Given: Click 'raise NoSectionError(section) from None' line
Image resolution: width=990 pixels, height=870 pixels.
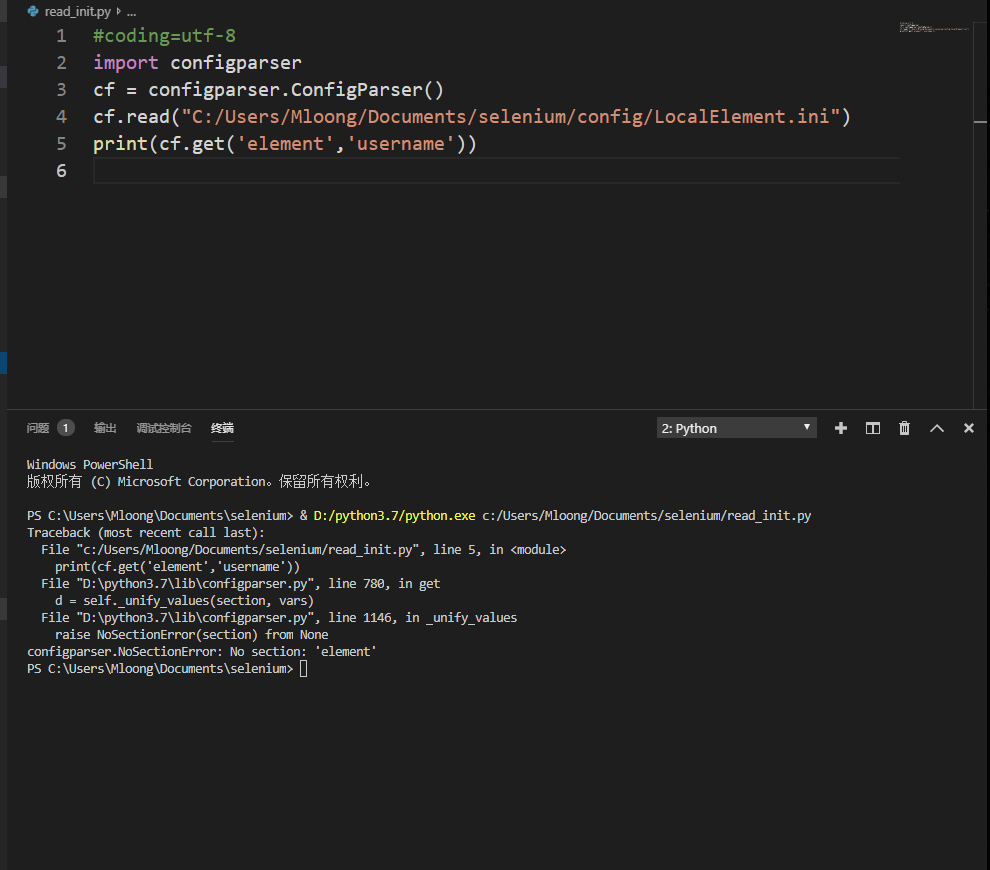Looking at the screenshot, I should (191, 635).
